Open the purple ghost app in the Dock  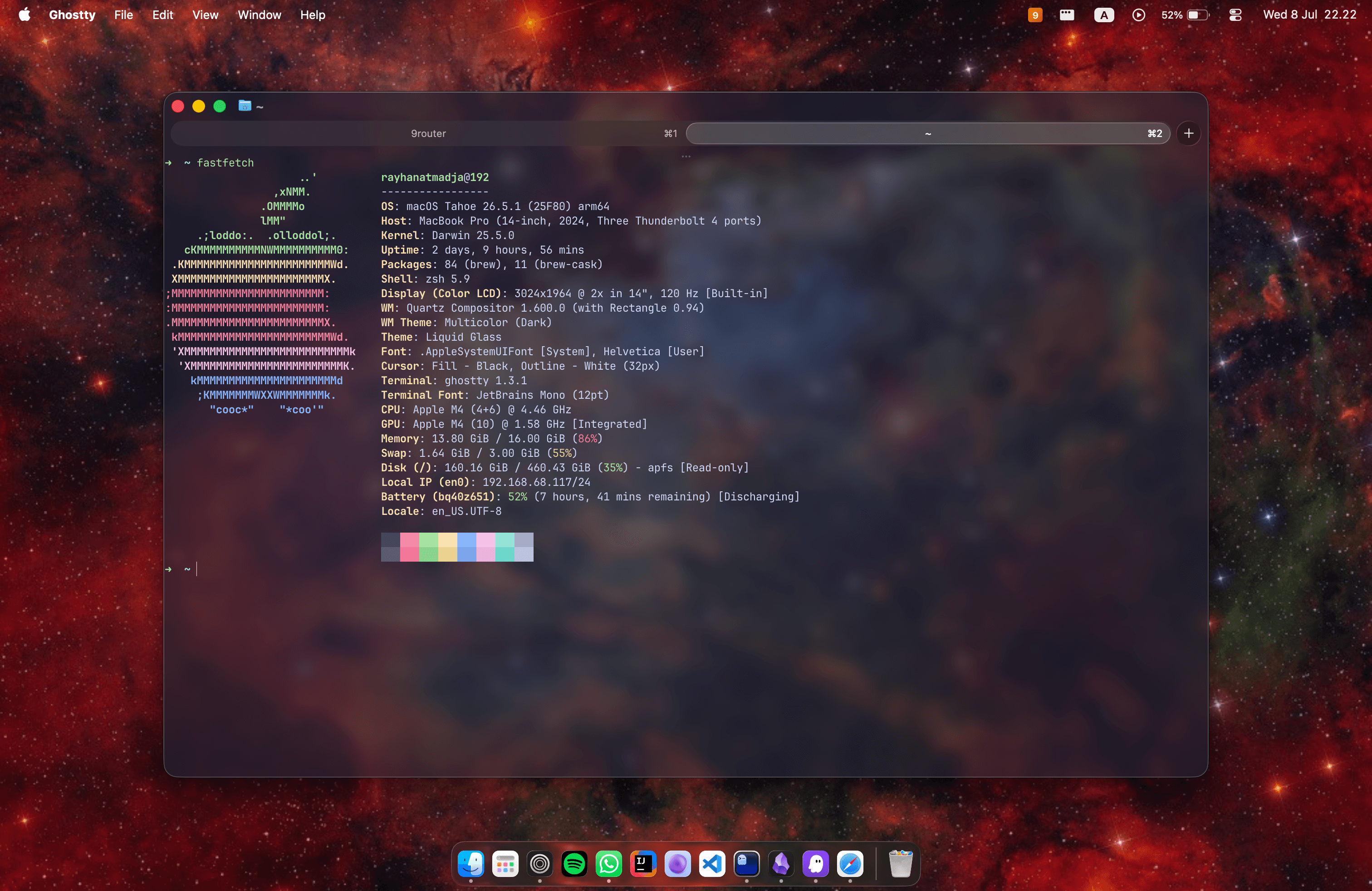click(816, 863)
